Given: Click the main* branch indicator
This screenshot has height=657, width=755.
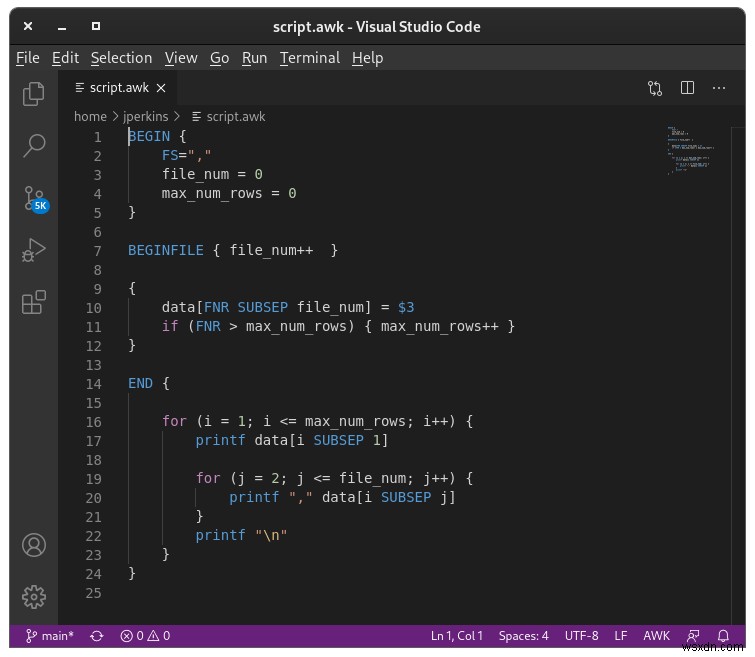Looking at the screenshot, I should [50, 636].
